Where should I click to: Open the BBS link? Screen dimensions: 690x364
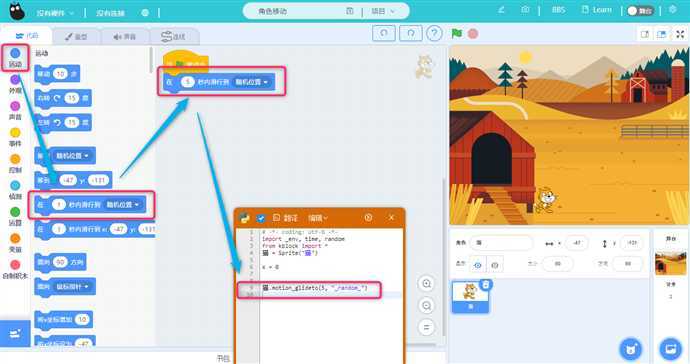click(558, 10)
